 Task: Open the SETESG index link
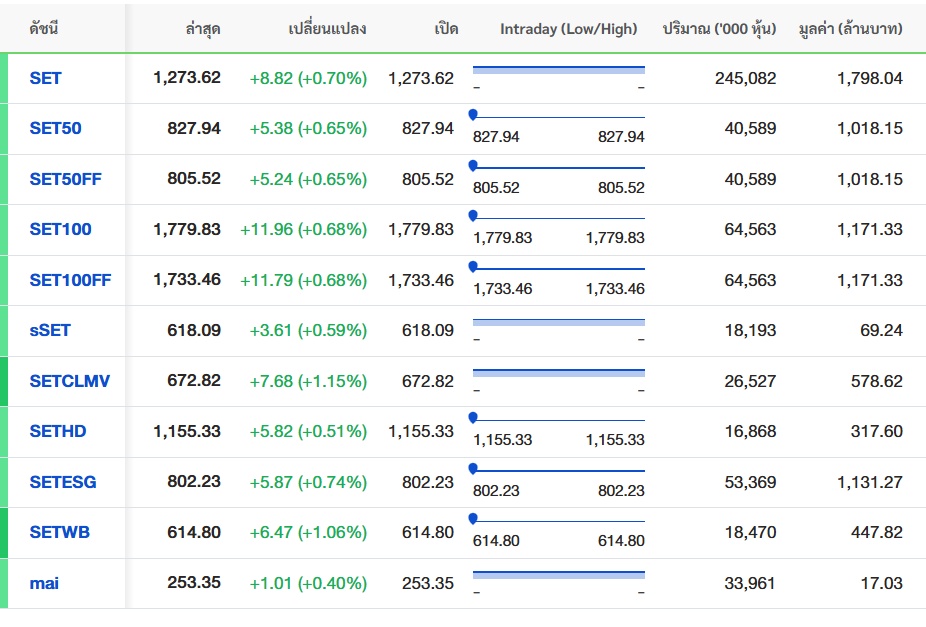[x=63, y=482]
